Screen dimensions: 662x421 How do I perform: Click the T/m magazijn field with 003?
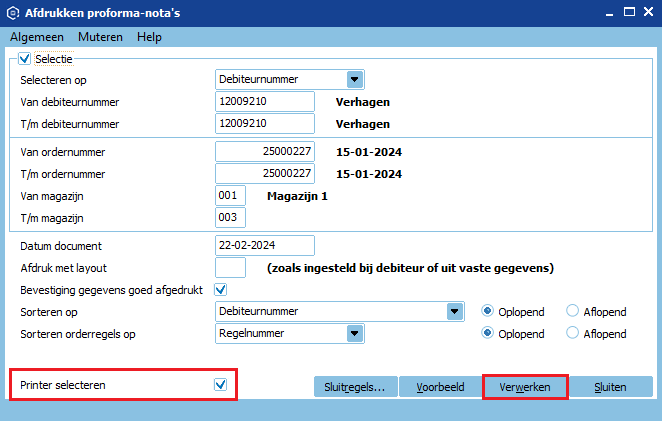point(230,217)
